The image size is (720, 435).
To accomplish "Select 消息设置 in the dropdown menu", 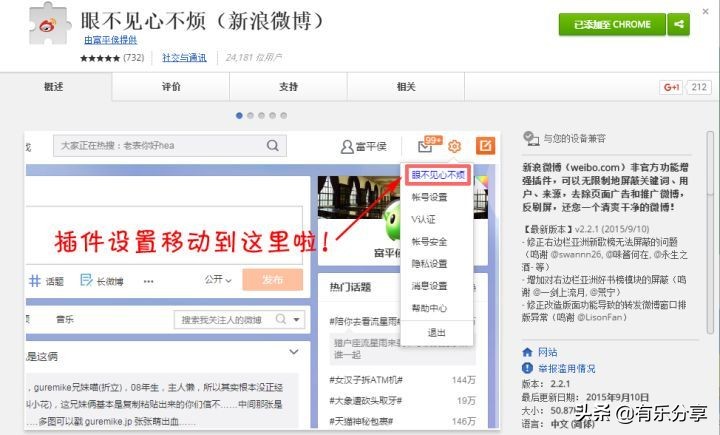I will (x=429, y=286).
